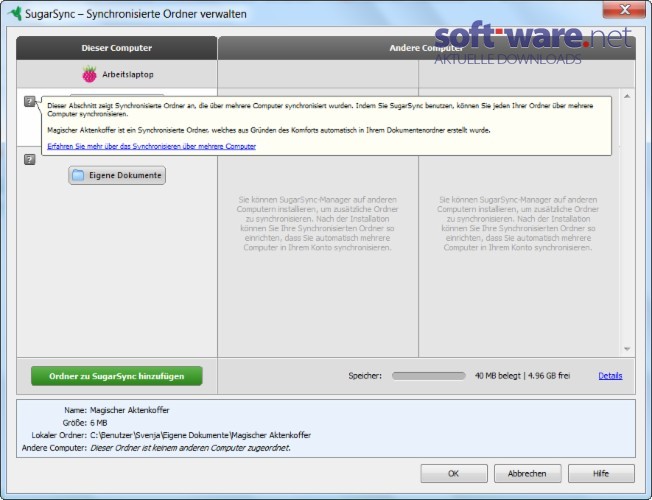Click the '40 MB belegt | 4.96 GB frei' text
652x500 pixels.
pos(522,376)
